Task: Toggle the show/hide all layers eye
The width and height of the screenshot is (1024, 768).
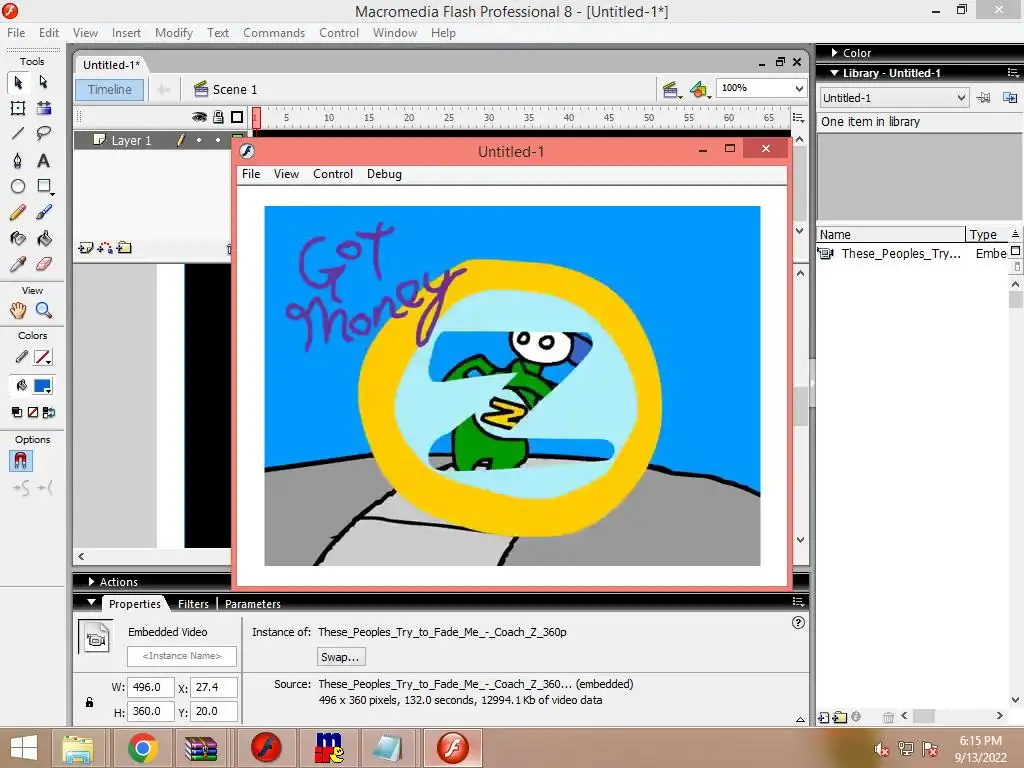Action: click(199, 118)
